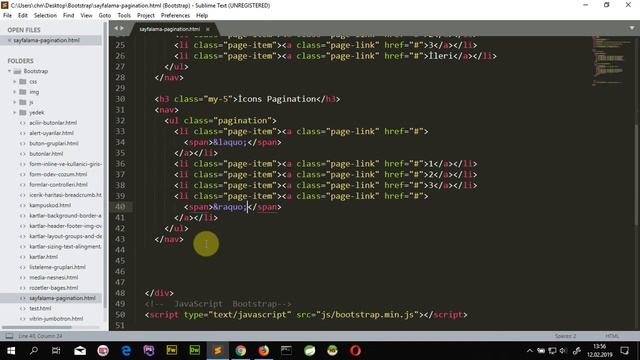Open the tab list dropdown arrow
This screenshot has height=360, width=640.
[x=631, y=28]
